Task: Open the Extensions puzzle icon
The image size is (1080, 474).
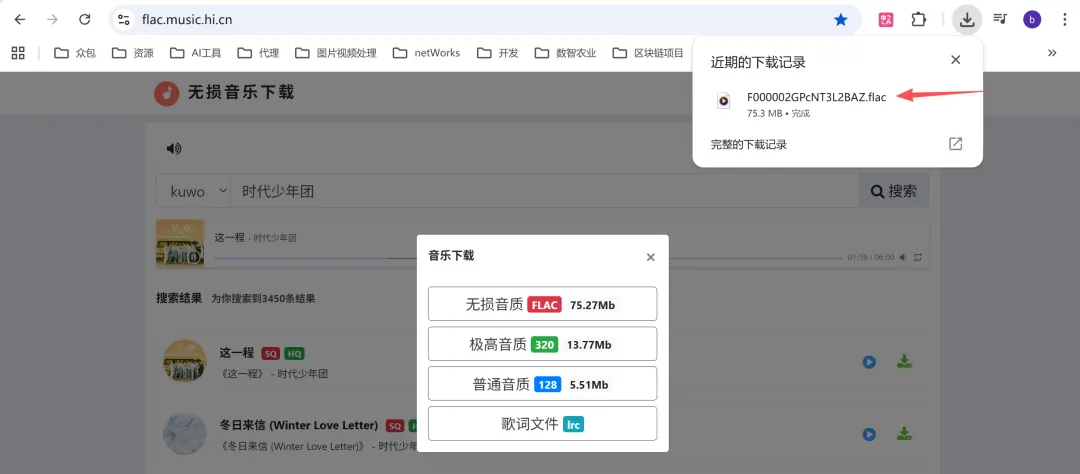Action: (919, 19)
